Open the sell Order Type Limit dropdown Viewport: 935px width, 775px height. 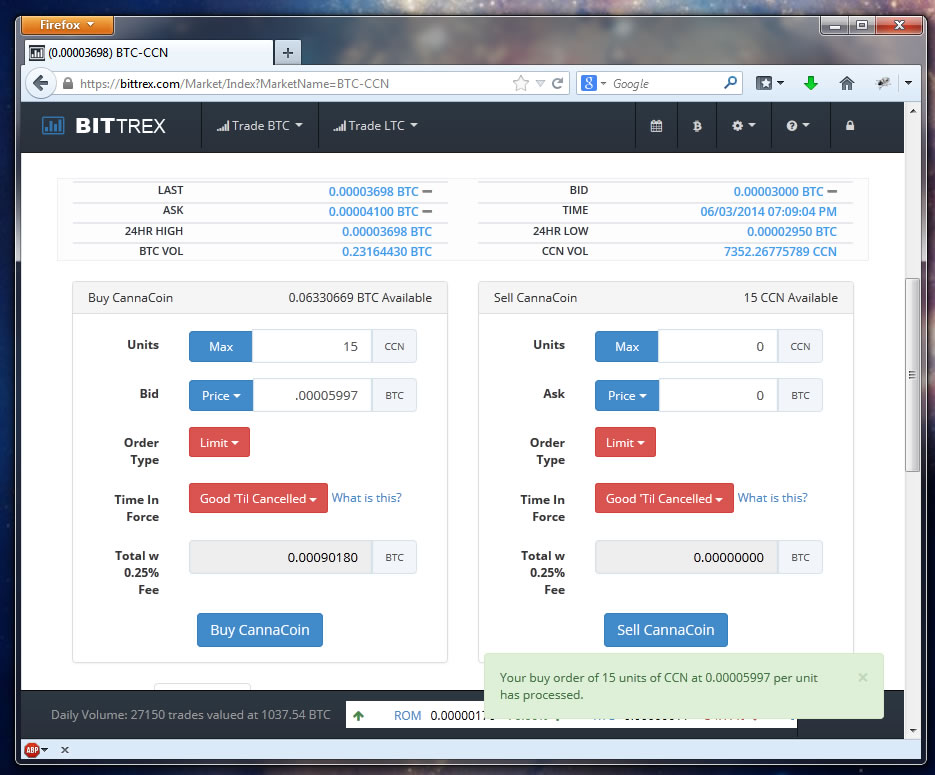[626, 442]
